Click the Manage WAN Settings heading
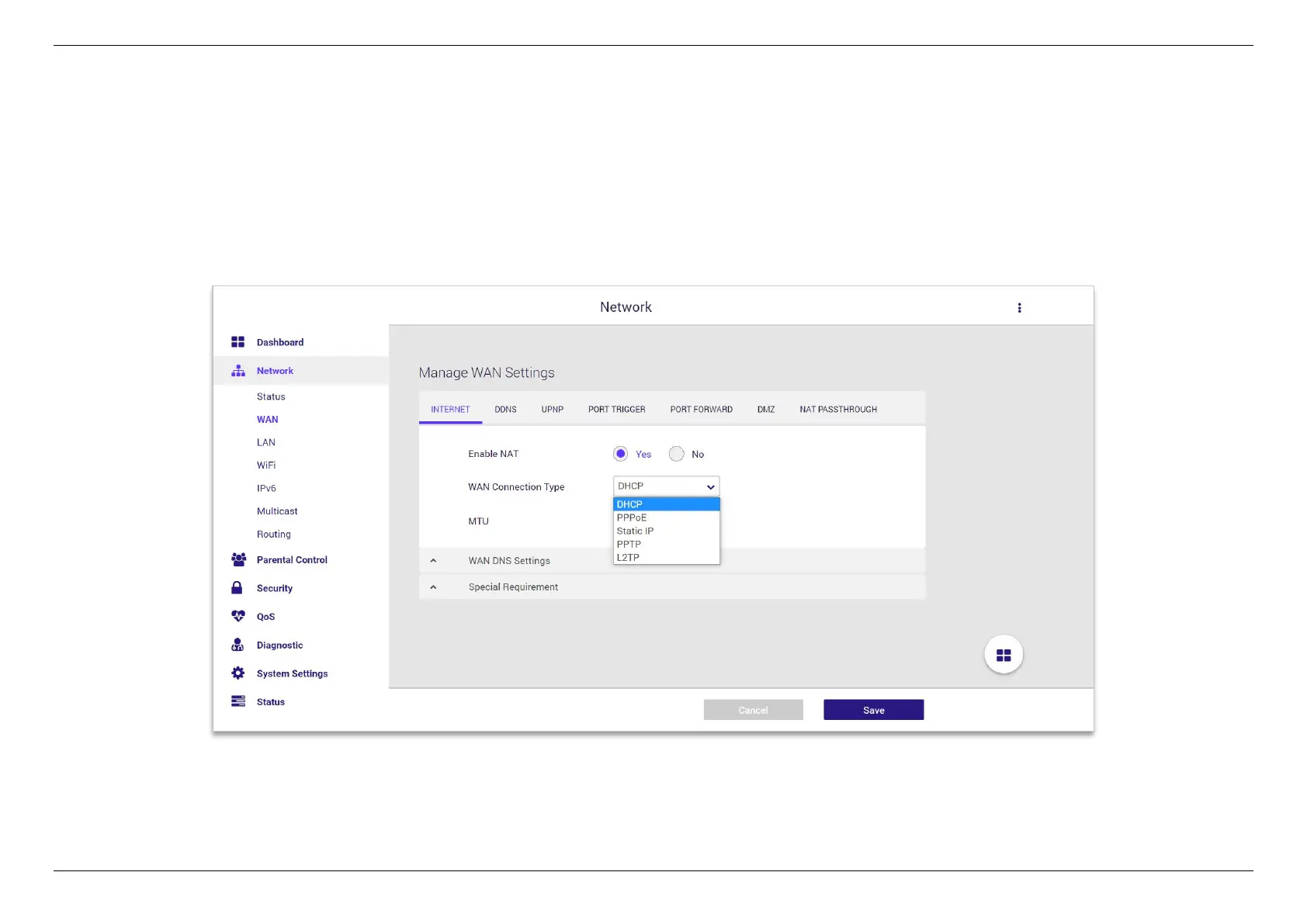 point(487,372)
